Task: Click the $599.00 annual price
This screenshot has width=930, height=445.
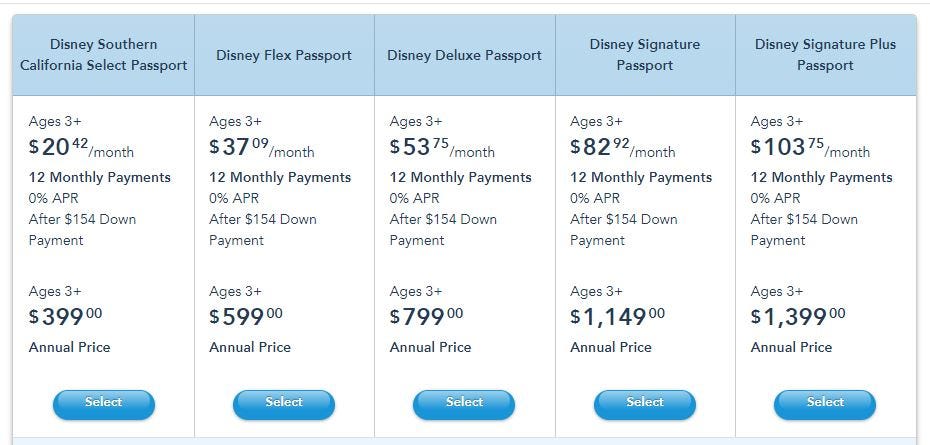Action: click(x=246, y=316)
